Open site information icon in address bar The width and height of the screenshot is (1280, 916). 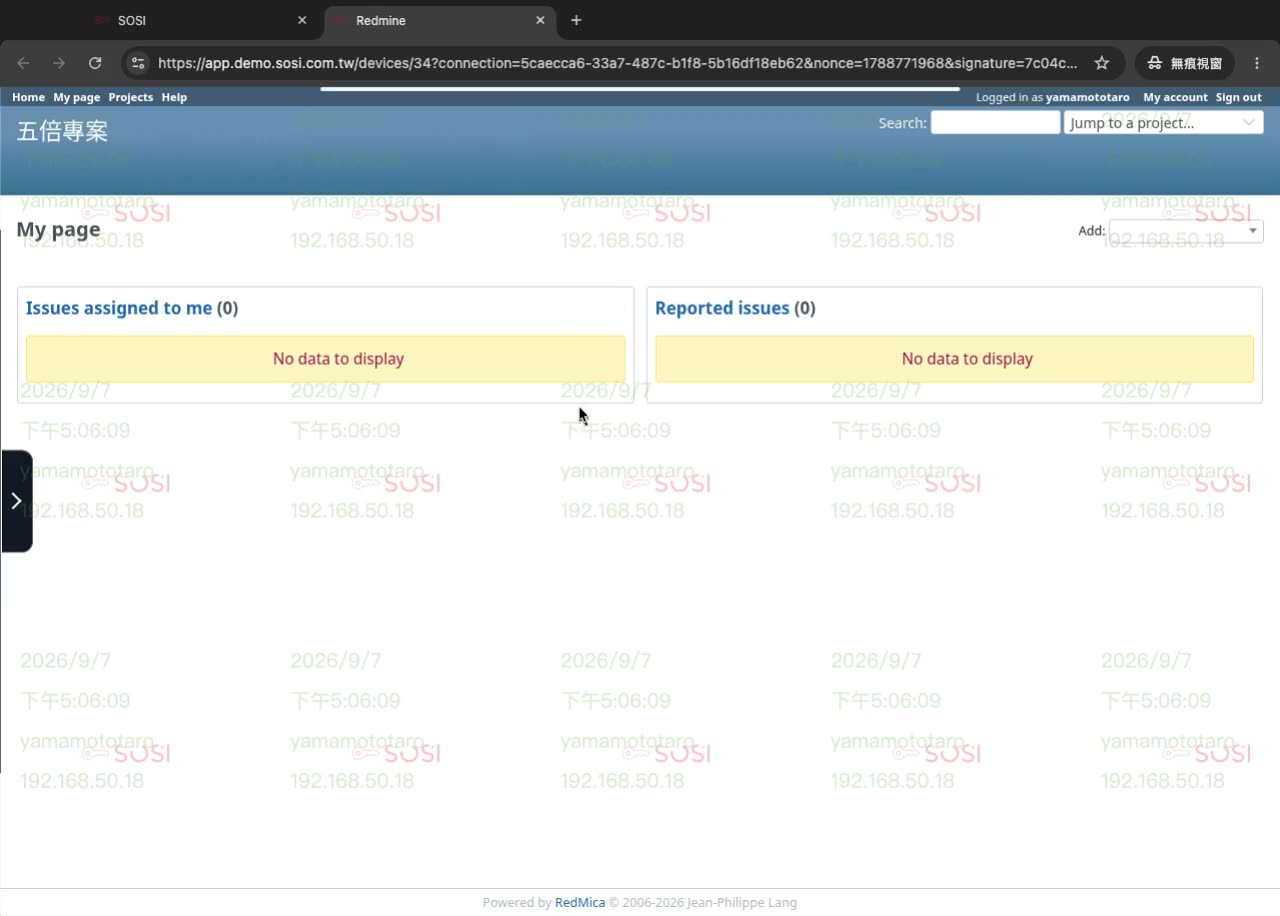[139, 63]
